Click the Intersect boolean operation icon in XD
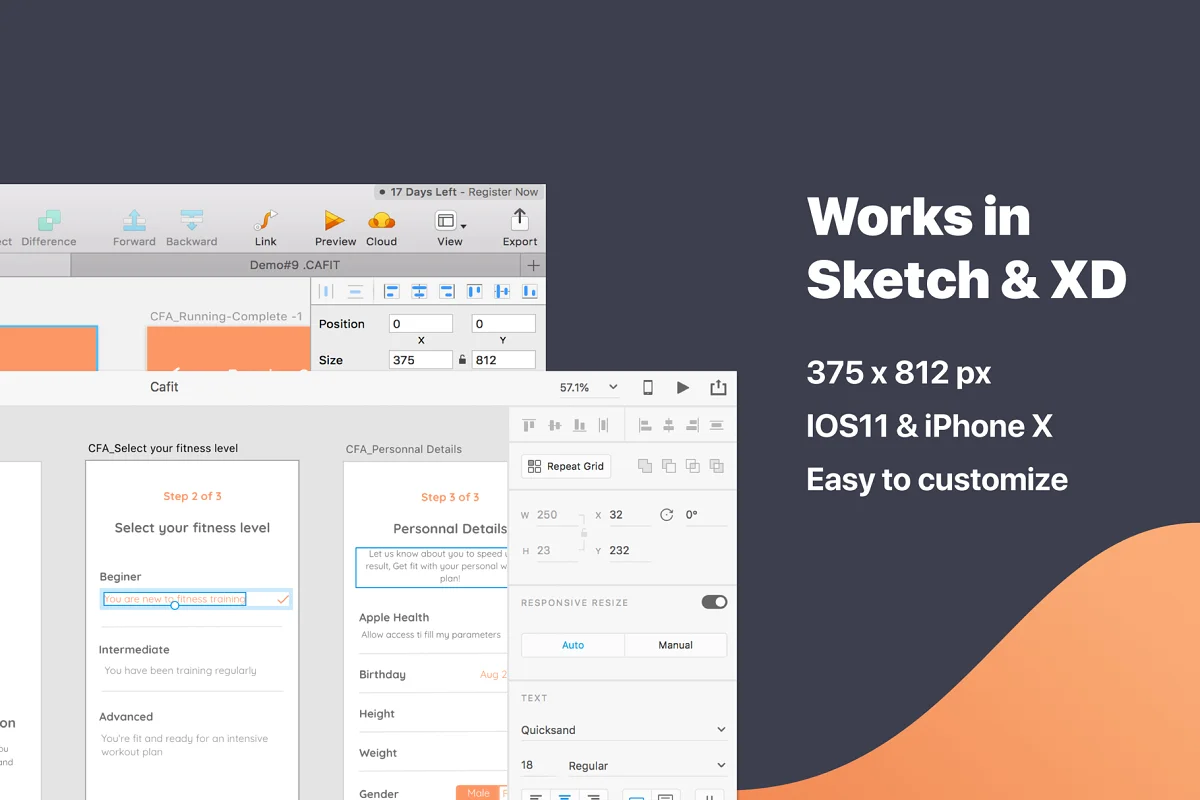The height and width of the screenshot is (800, 1200). (x=692, y=466)
